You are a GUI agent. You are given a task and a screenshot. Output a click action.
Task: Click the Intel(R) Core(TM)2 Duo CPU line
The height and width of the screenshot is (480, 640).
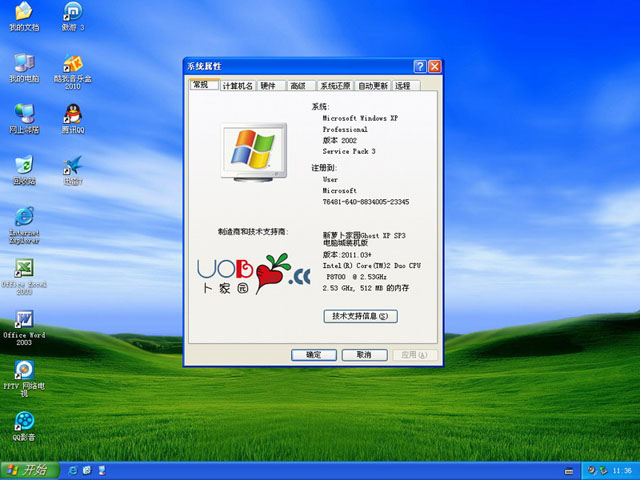point(372,265)
